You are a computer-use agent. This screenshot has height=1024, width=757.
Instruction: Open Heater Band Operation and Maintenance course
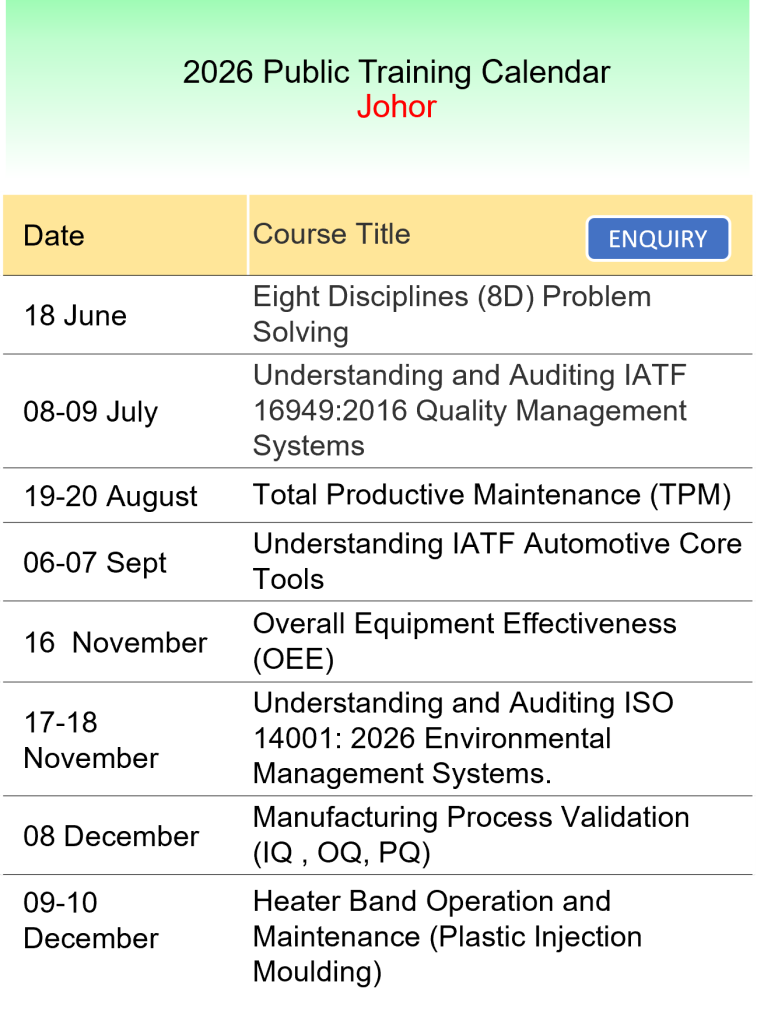point(447,936)
